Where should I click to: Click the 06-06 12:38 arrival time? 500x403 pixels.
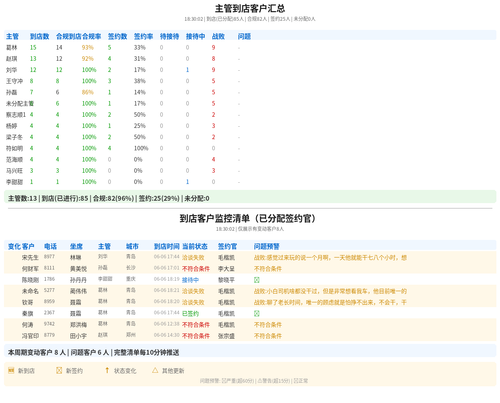pos(167,324)
